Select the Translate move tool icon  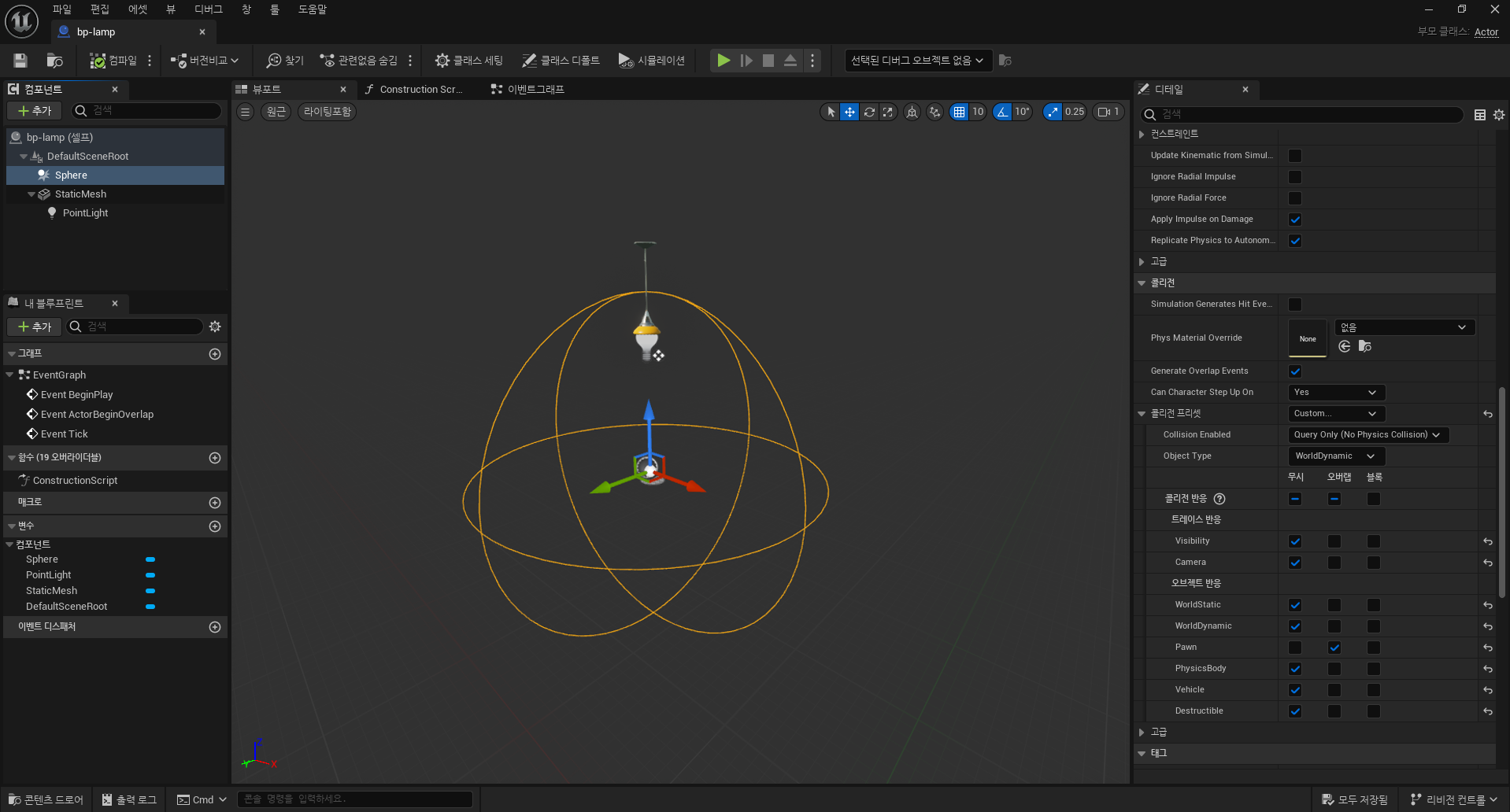pos(849,112)
